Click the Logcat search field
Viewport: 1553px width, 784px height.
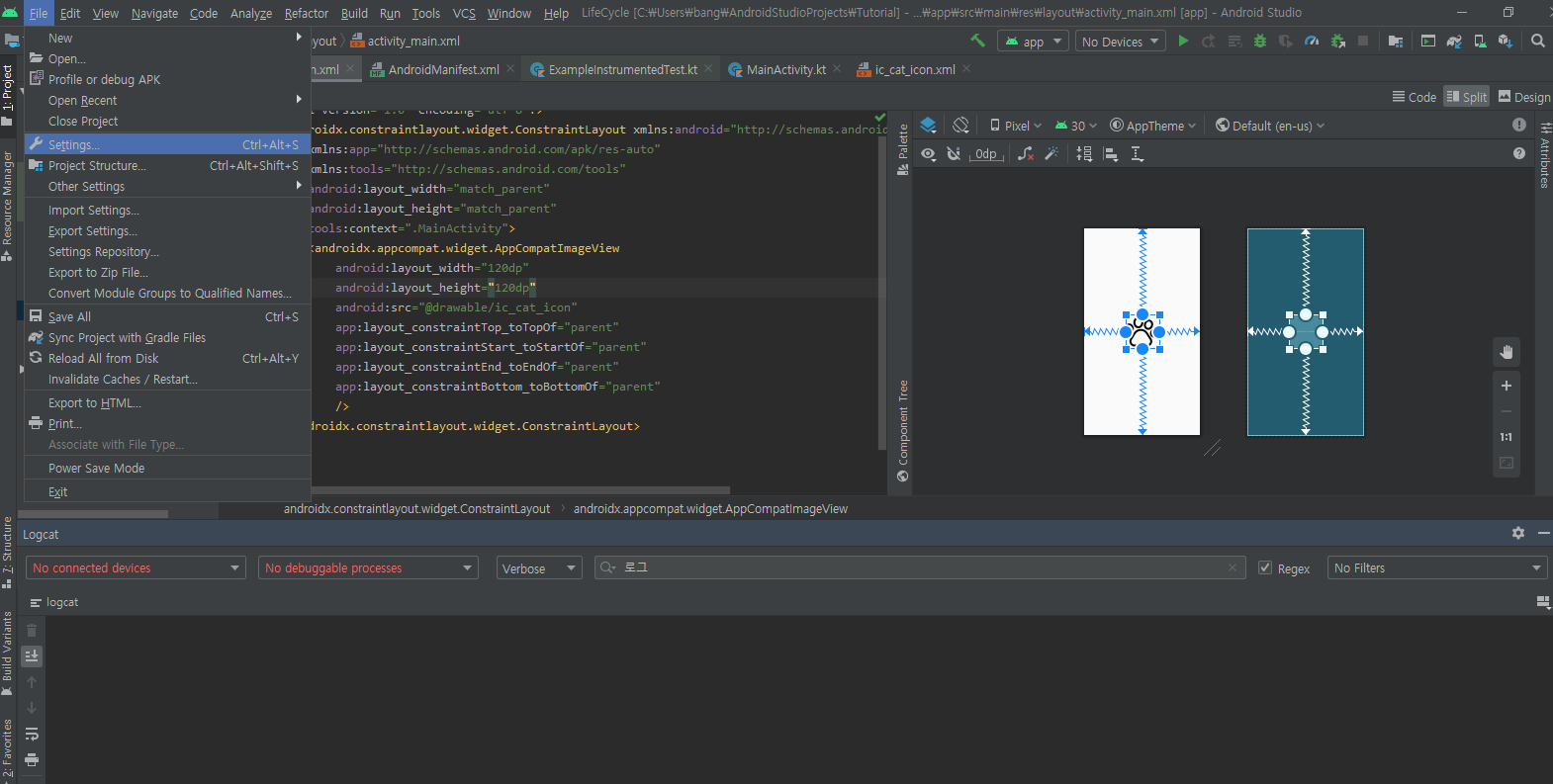(x=919, y=567)
